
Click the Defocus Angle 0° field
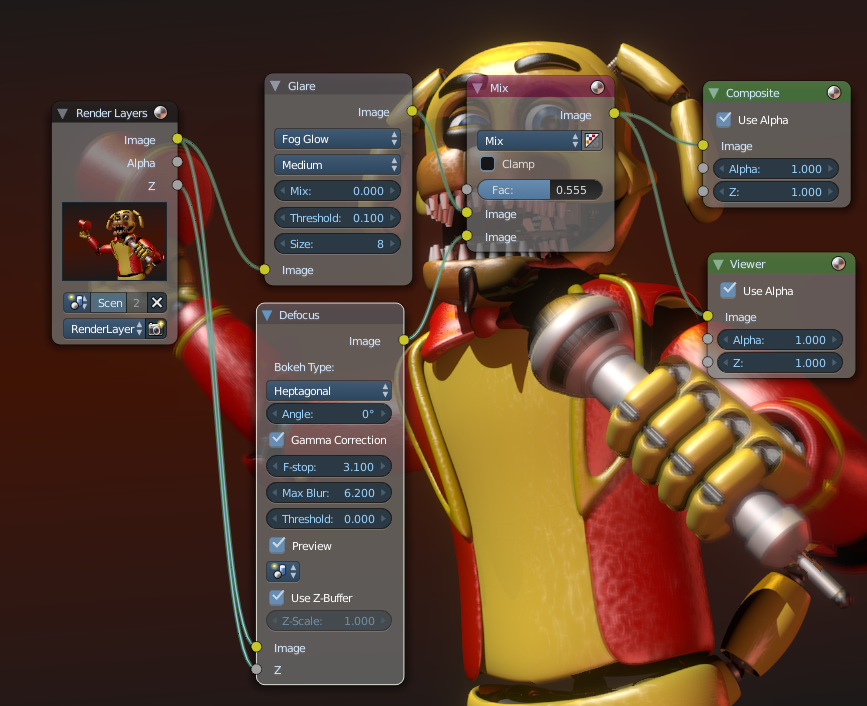[x=329, y=414]
